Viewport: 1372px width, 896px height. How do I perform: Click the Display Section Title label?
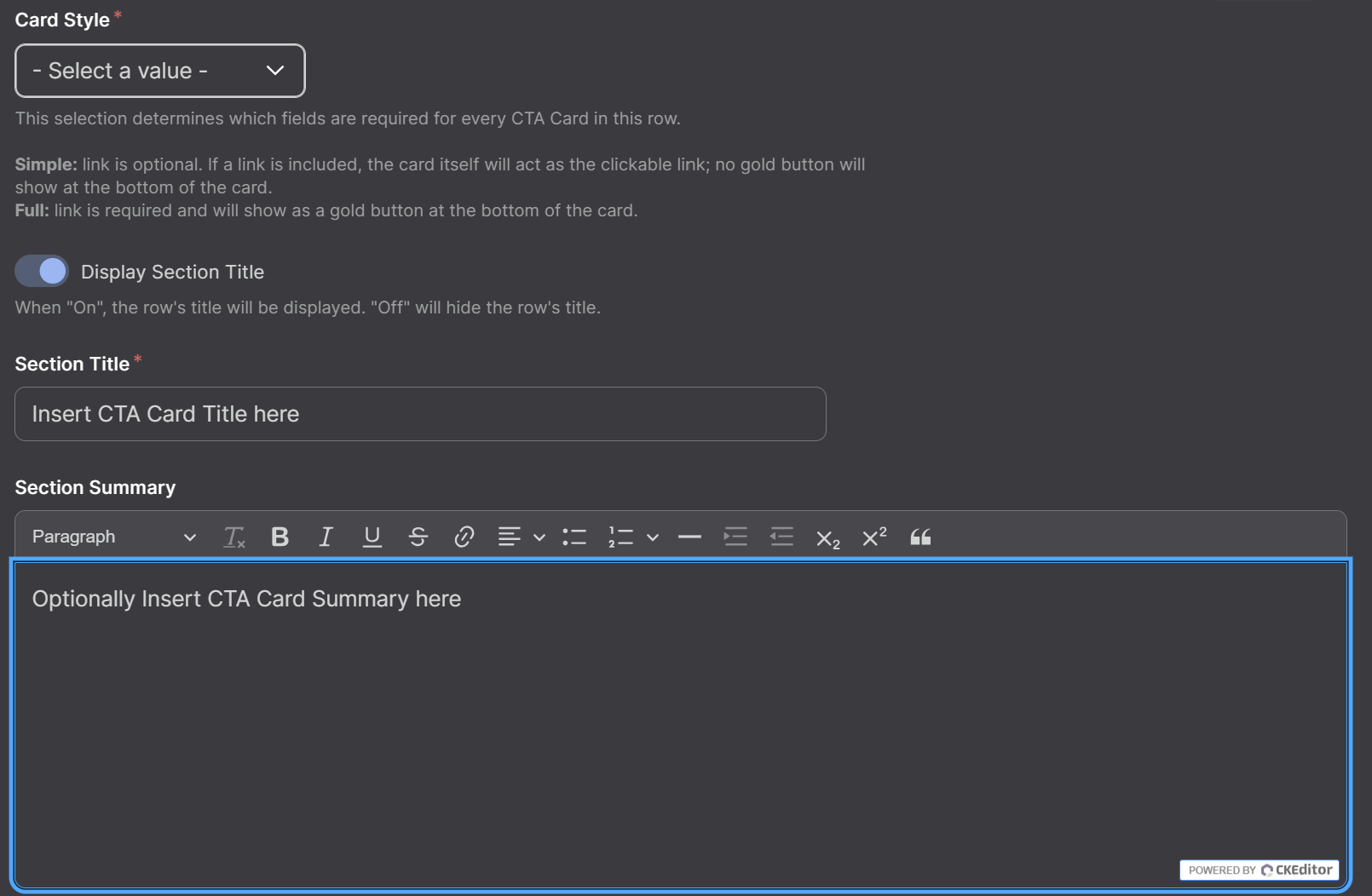[172, 272]
